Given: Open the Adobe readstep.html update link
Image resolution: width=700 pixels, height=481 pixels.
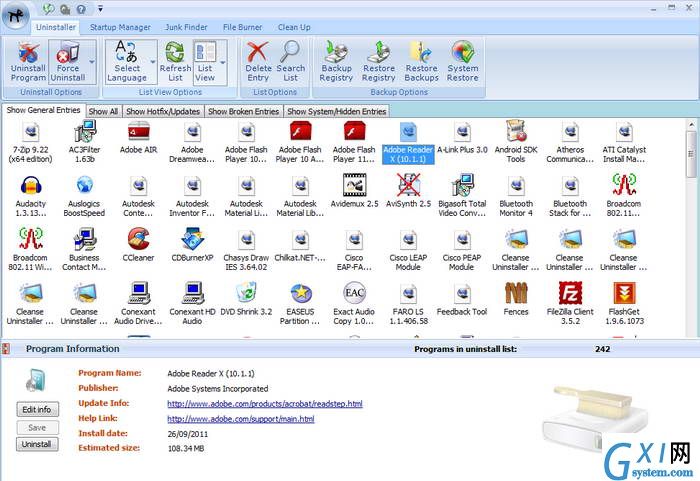Looking at the screenshot, I should [265, 404].
